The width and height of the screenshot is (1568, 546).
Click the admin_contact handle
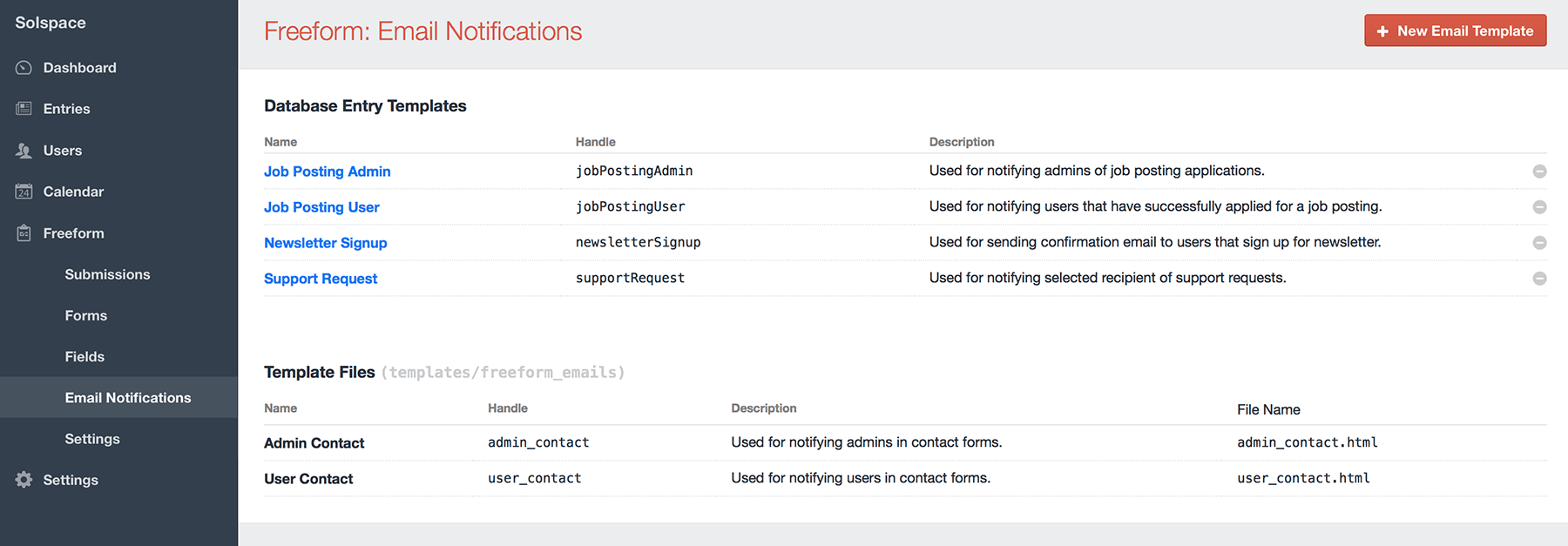[538, 442]
